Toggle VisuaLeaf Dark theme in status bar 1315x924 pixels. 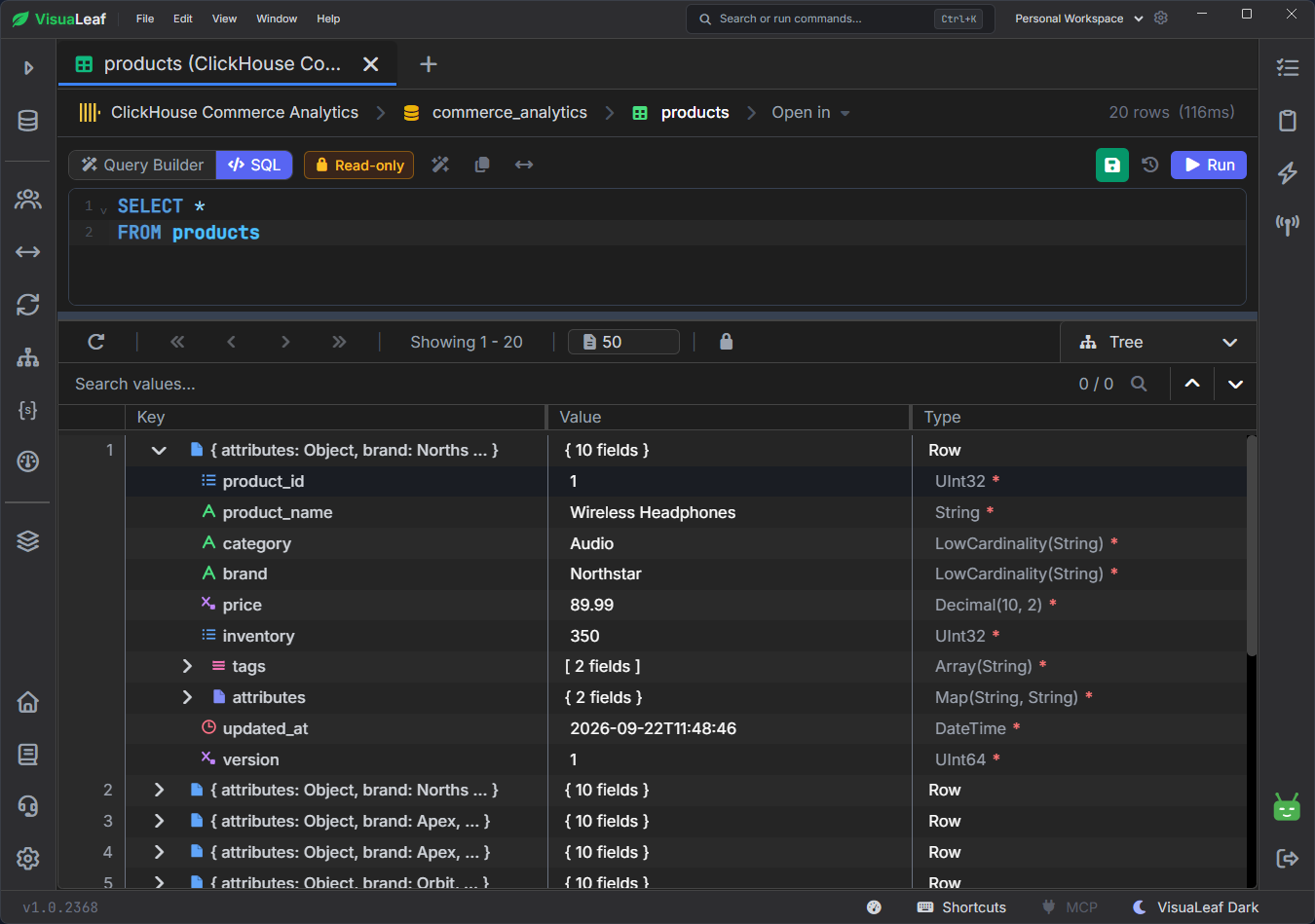(1196, 907)
